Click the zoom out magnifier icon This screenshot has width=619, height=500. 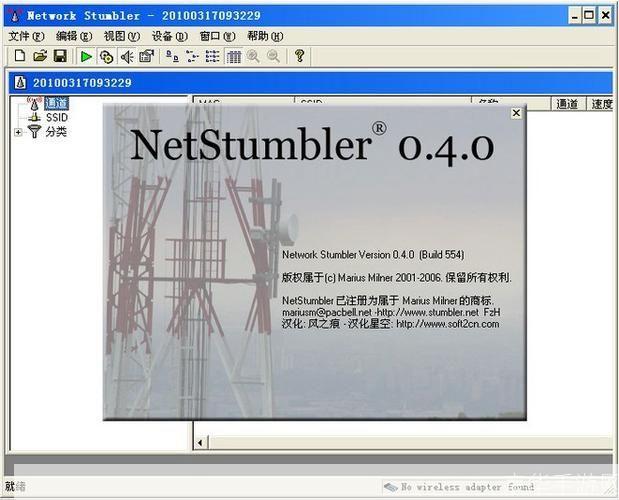273,56
